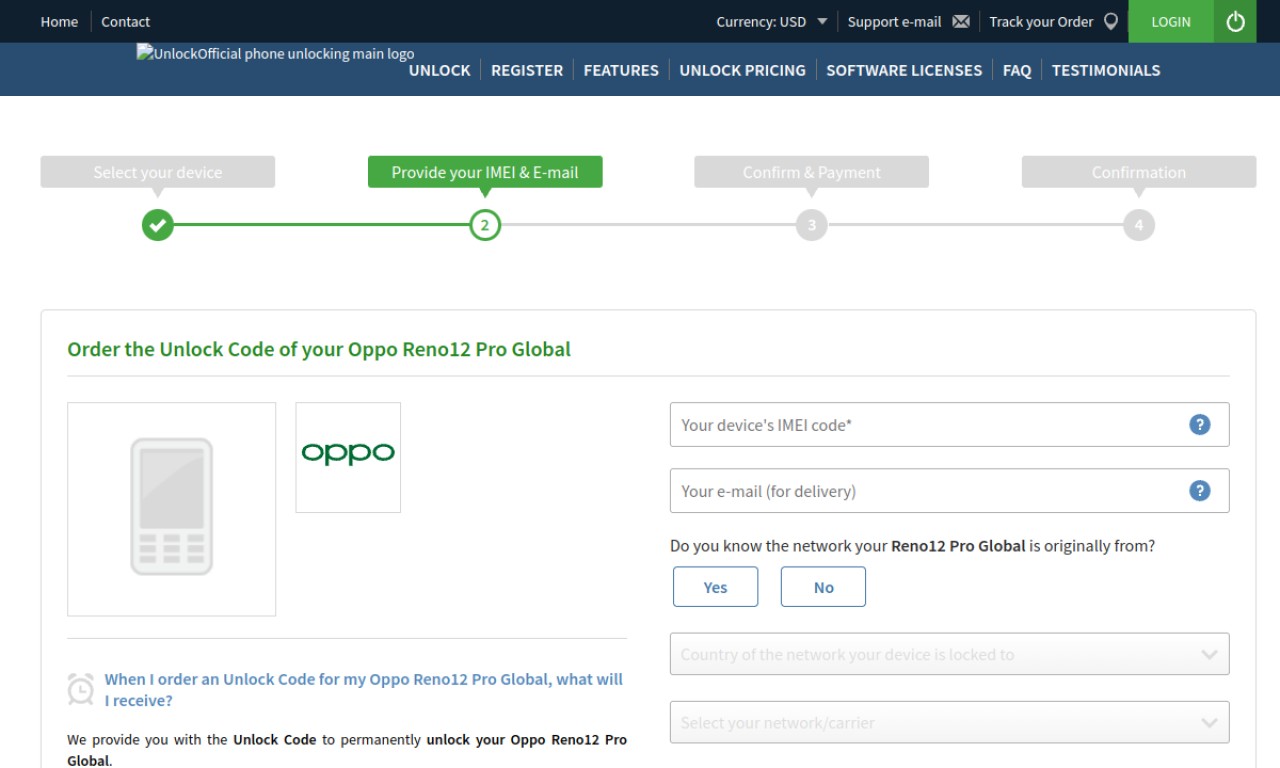Open the UNLOCK PRICING menu item

click(x=742, y=70)
